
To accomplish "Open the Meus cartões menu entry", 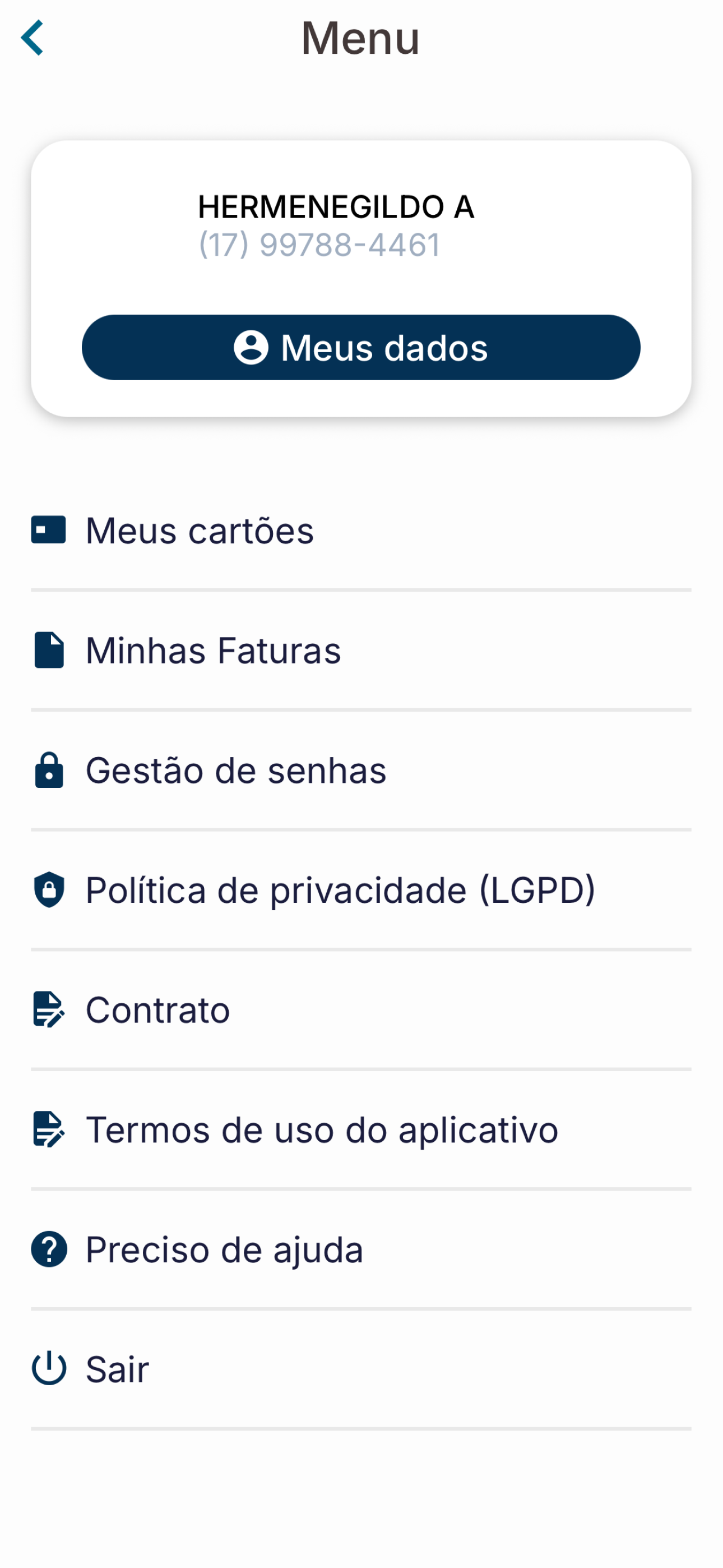I will [x=361, y=530].
